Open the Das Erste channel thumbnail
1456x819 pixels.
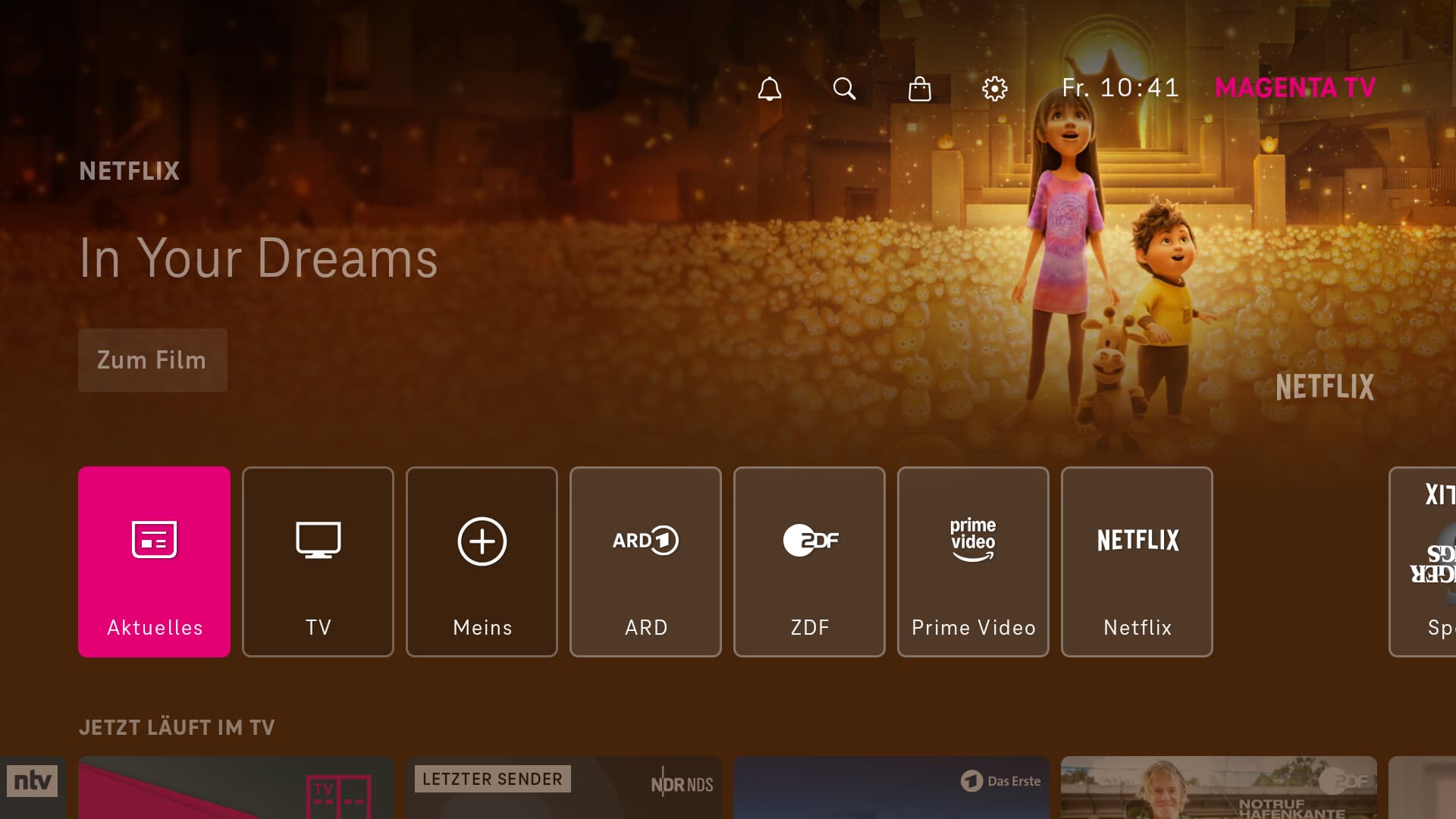pos(891,789)
